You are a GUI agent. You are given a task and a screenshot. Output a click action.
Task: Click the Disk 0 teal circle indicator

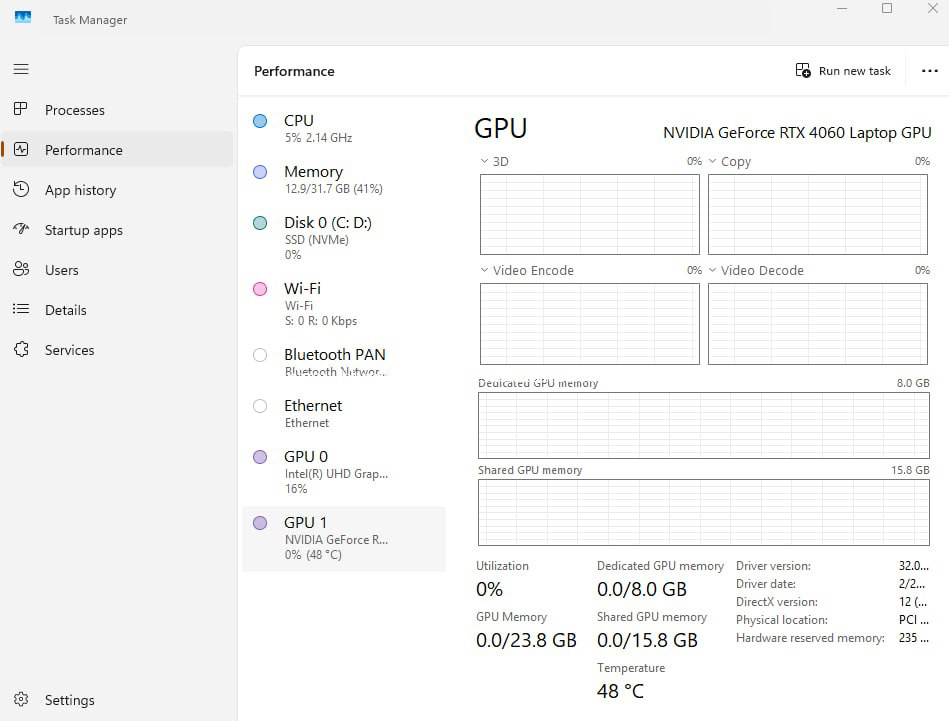pyautogui.click(x=260, y=223)
